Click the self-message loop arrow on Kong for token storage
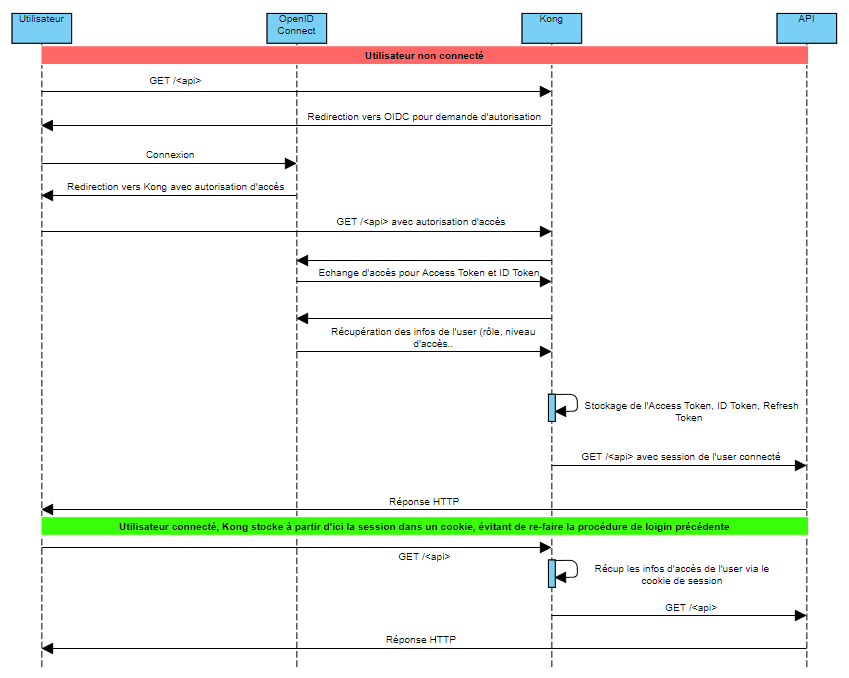Viewport: 849px width, 678px height. pyautogui.click(x=568, y=404)
